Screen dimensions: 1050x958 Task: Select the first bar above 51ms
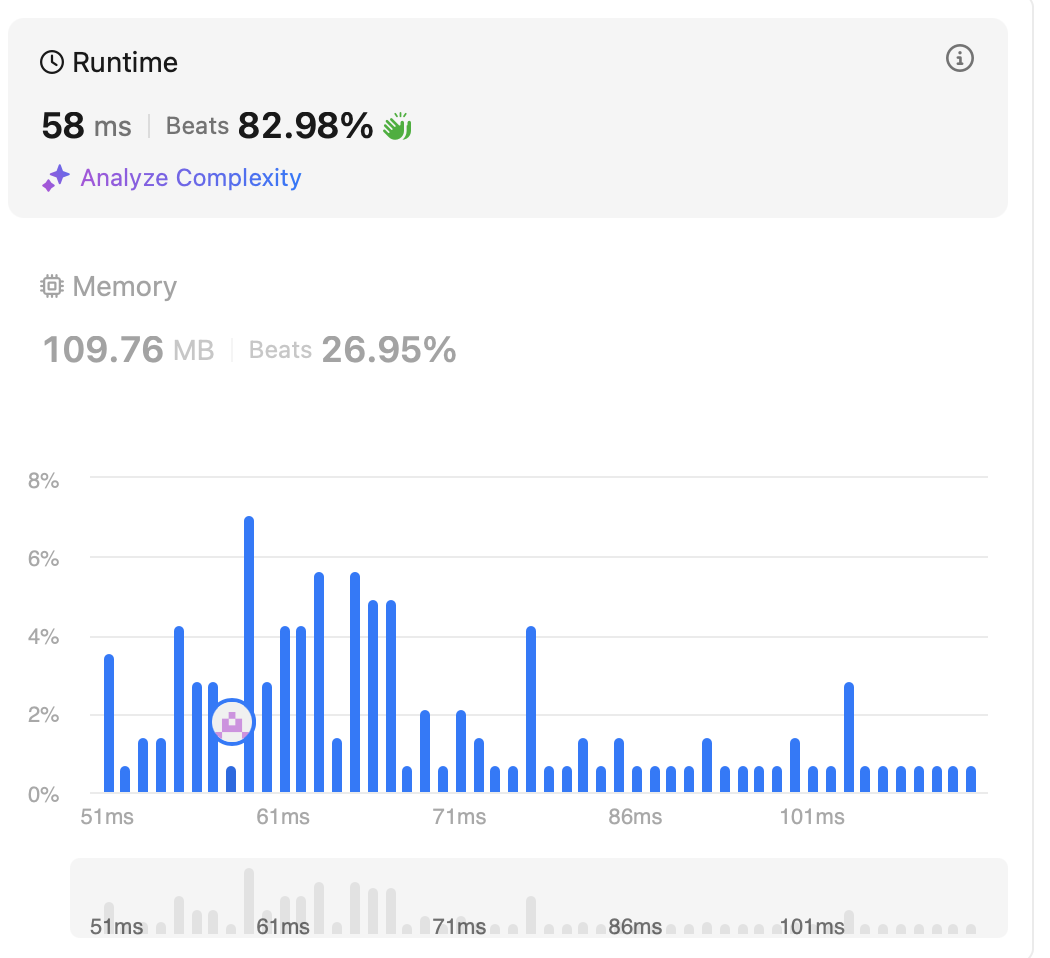coord(109,723)
